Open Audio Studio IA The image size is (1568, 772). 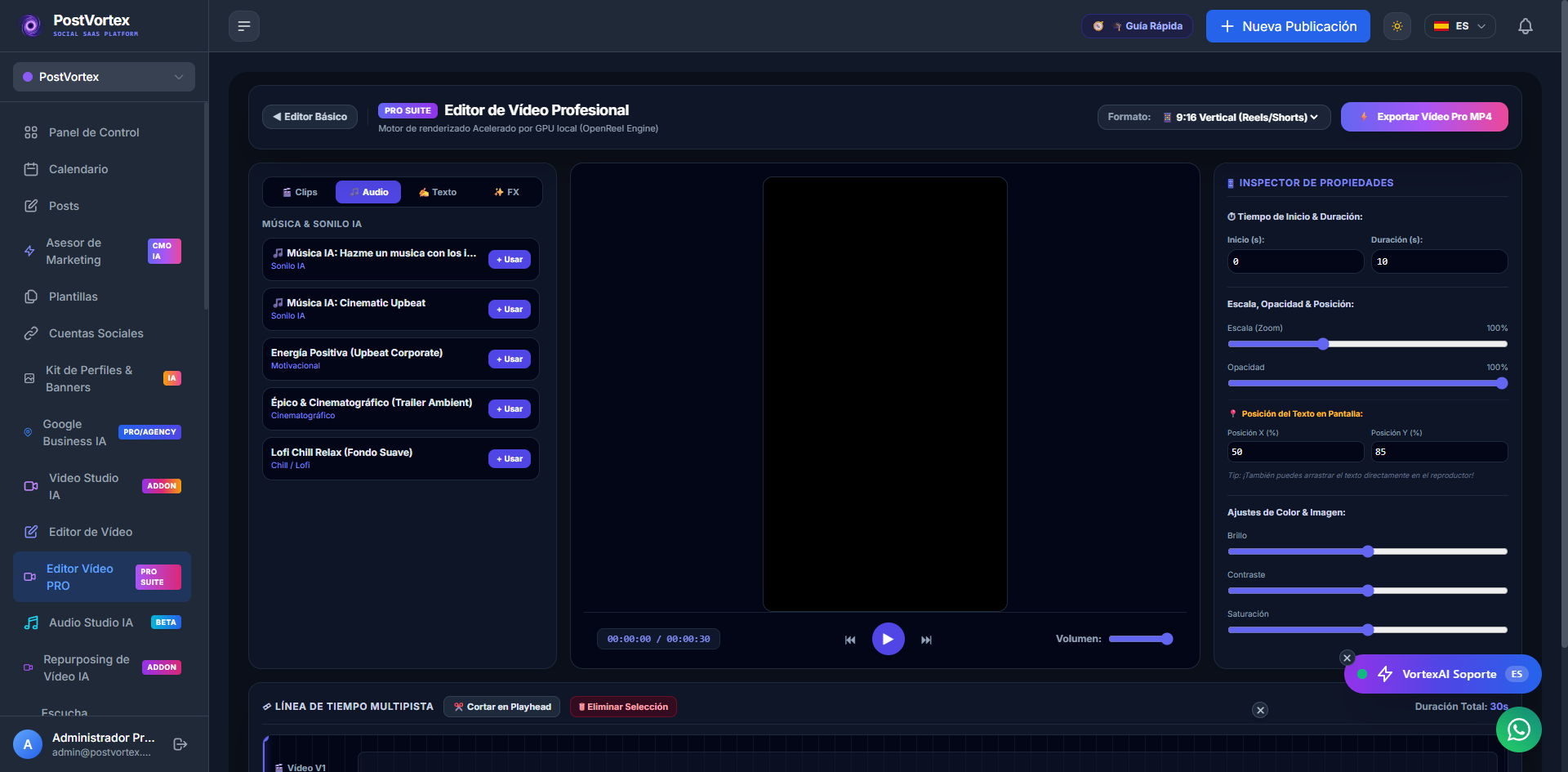pyautogui.click(x=102, y=623)
